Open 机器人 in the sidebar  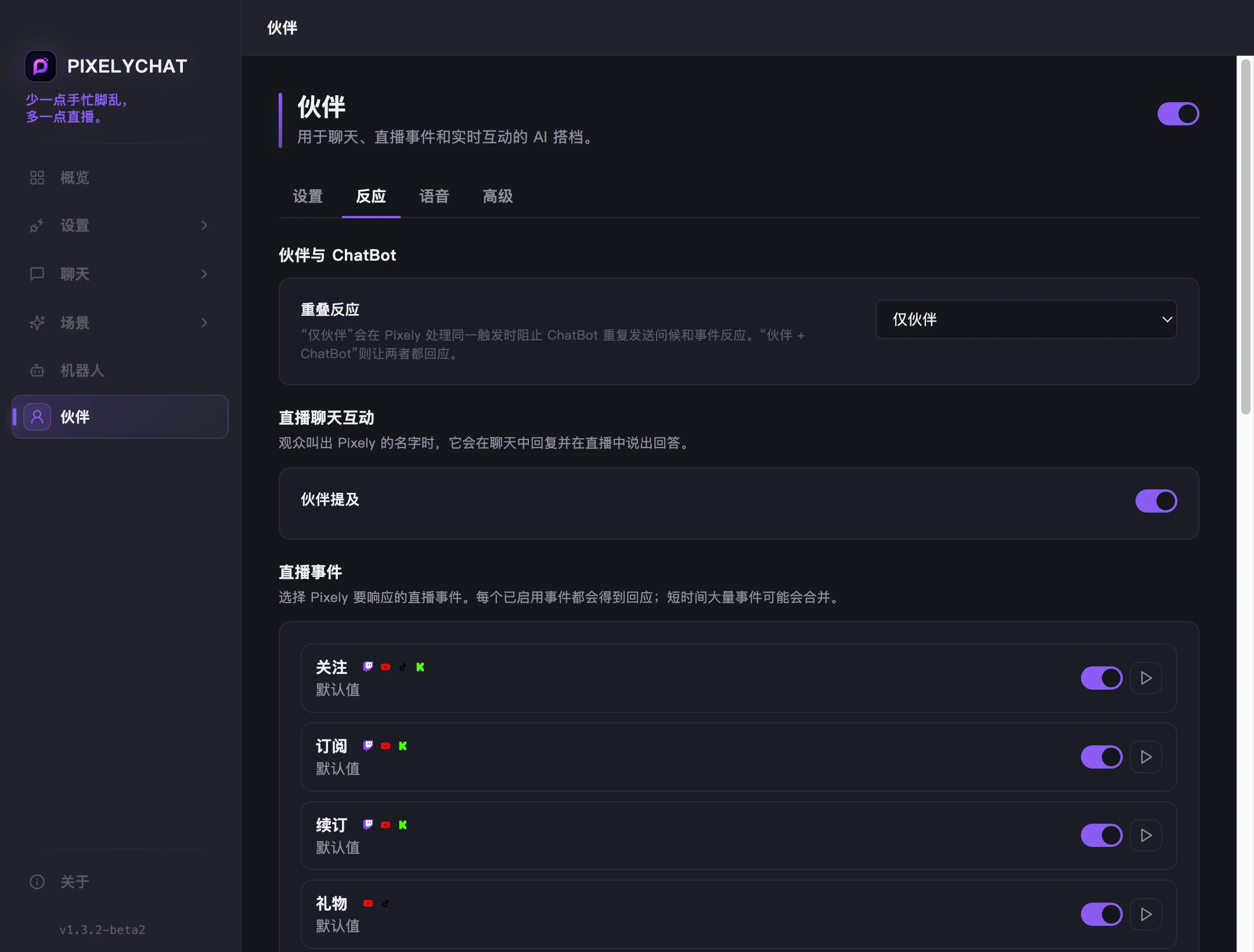120,370
